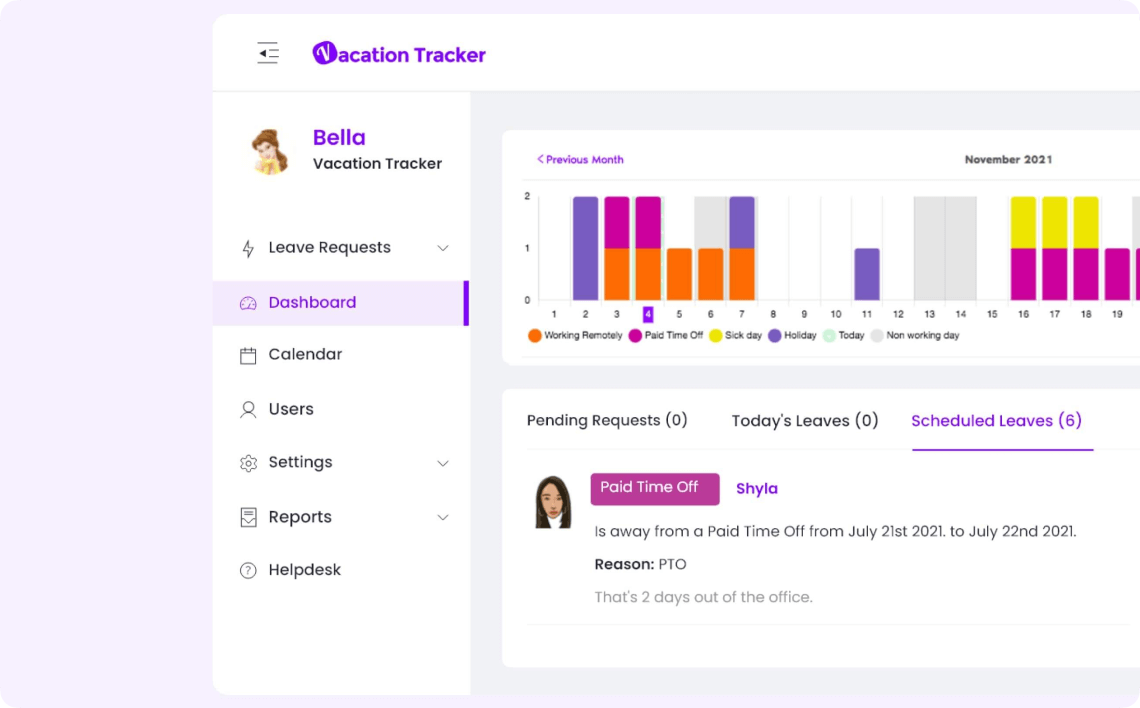Open the Helpdesk question-mark icon
The height and width of the screenshot is (708, 1140).
click(x=248, y=569)
